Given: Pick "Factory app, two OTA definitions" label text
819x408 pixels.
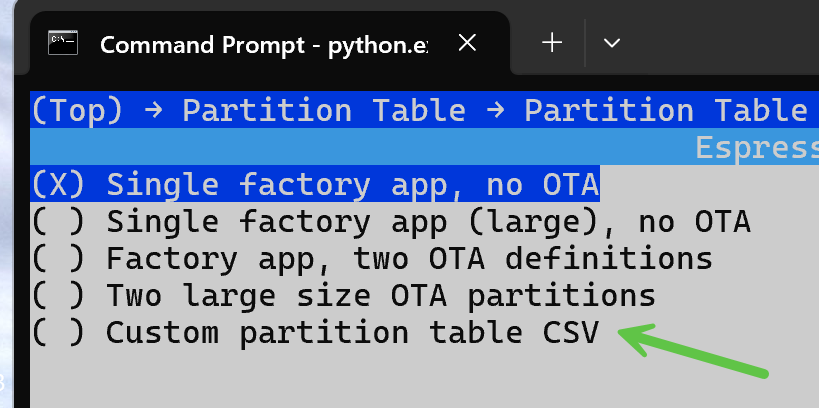Looking at the screenshot, I should (x=409, y=259).
